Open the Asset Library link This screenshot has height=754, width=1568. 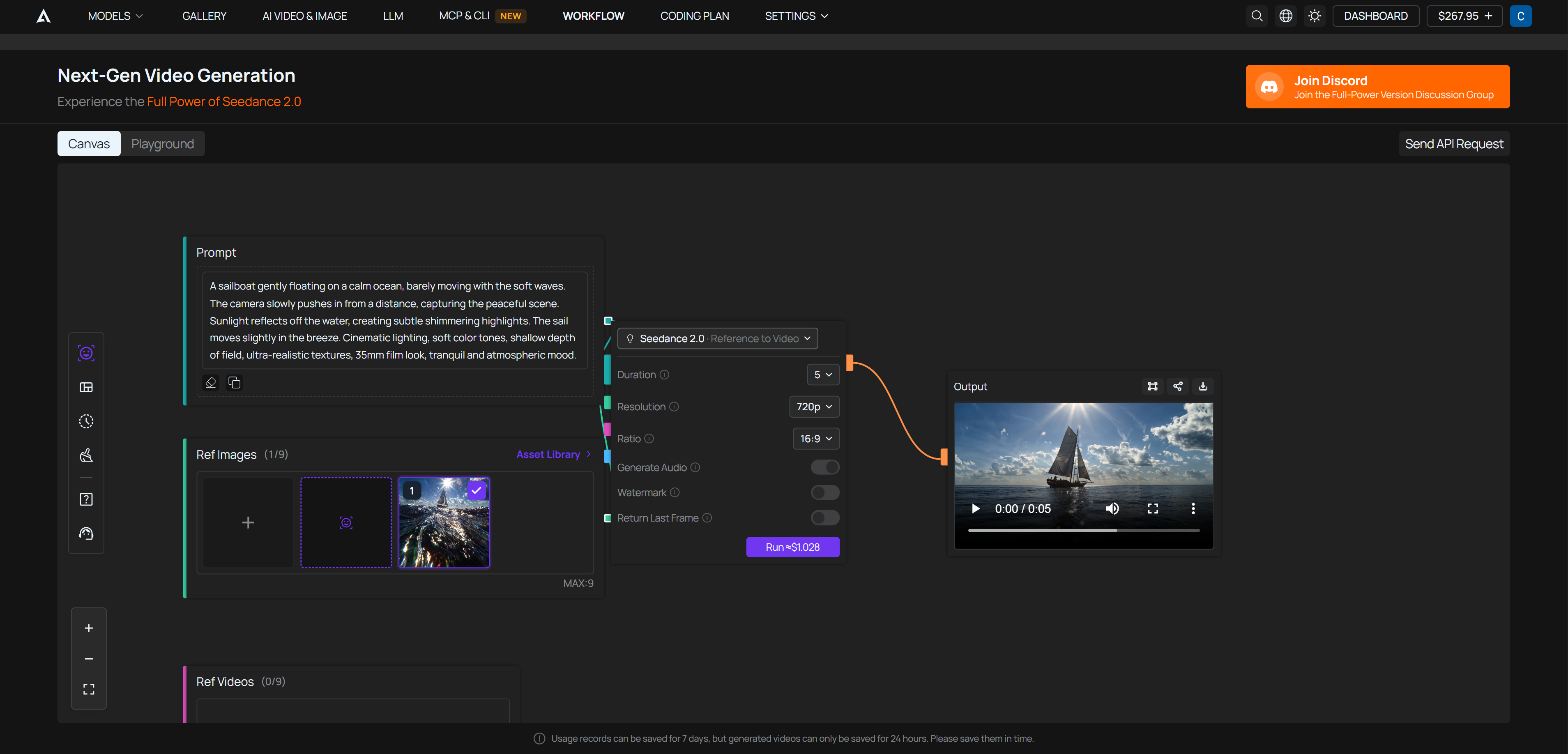tap(553, 455)
